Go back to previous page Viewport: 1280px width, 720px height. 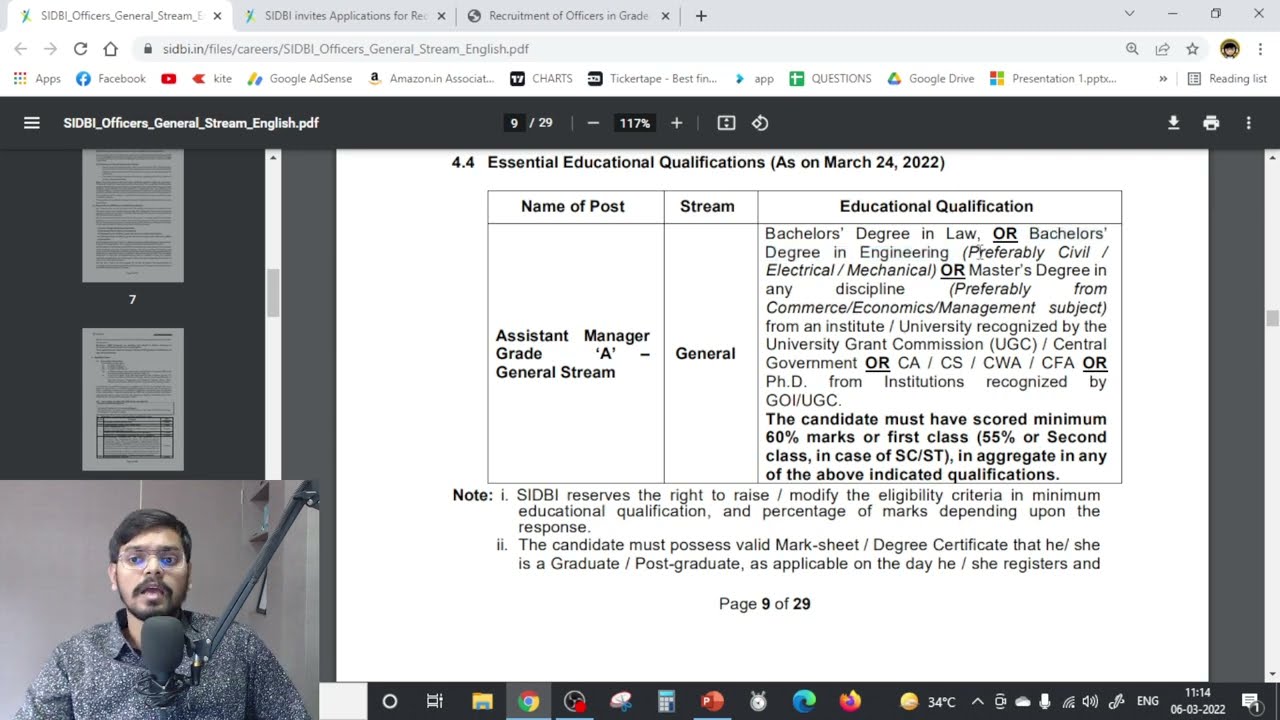point(20,48)
